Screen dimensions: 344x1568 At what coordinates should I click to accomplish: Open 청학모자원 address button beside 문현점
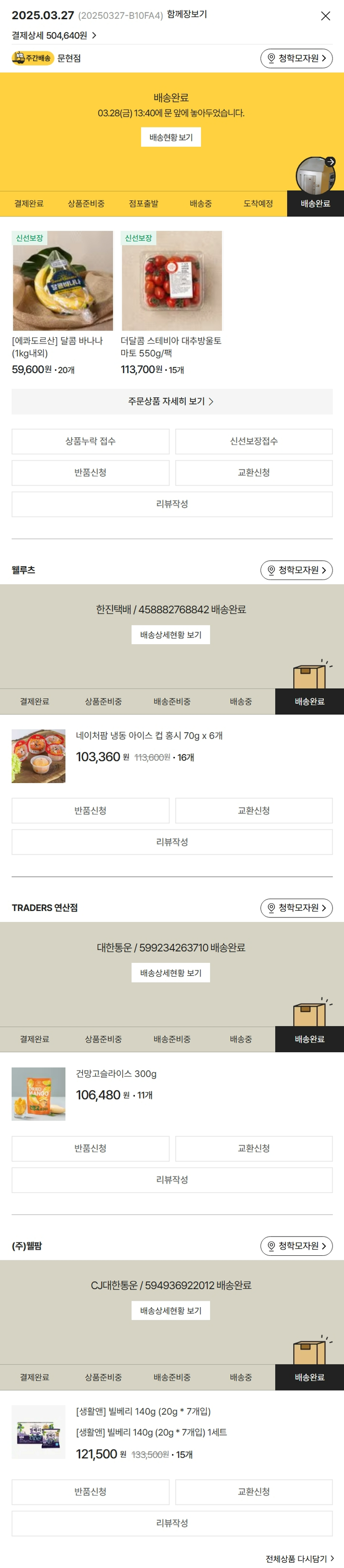pyautogui.click(x=296, y=58)
